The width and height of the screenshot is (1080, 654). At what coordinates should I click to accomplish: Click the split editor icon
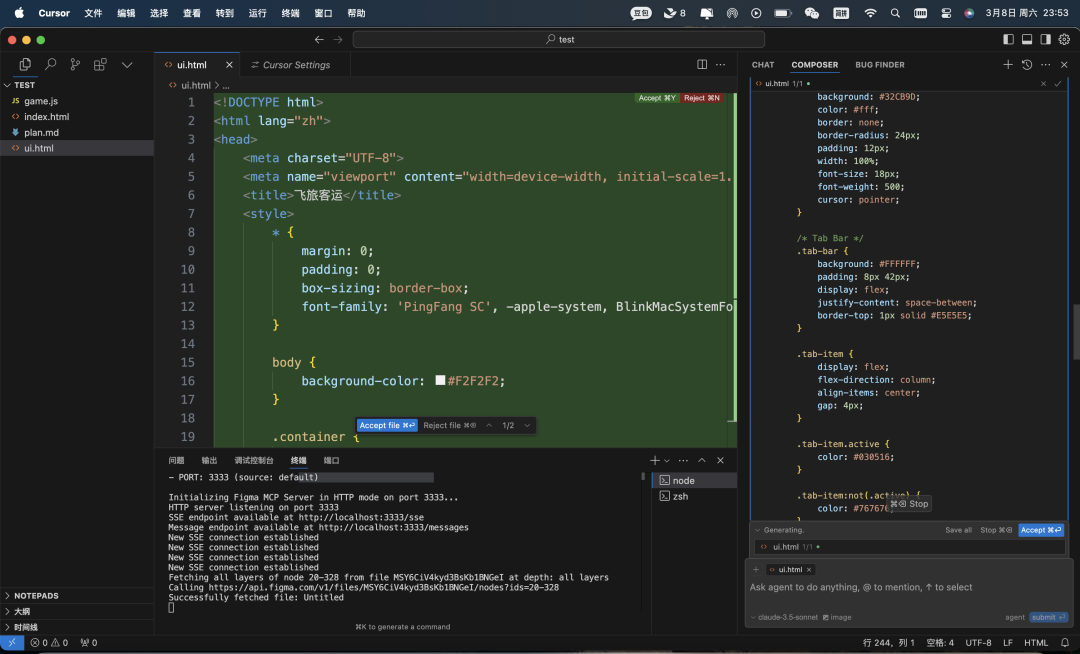coord(702,64)
